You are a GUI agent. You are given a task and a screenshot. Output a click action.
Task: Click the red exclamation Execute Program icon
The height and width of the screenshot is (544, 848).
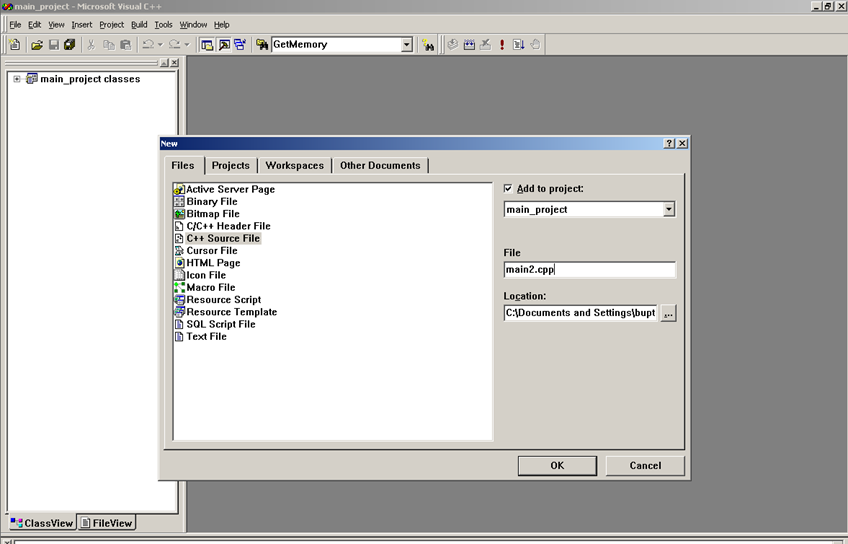(502, 45)
